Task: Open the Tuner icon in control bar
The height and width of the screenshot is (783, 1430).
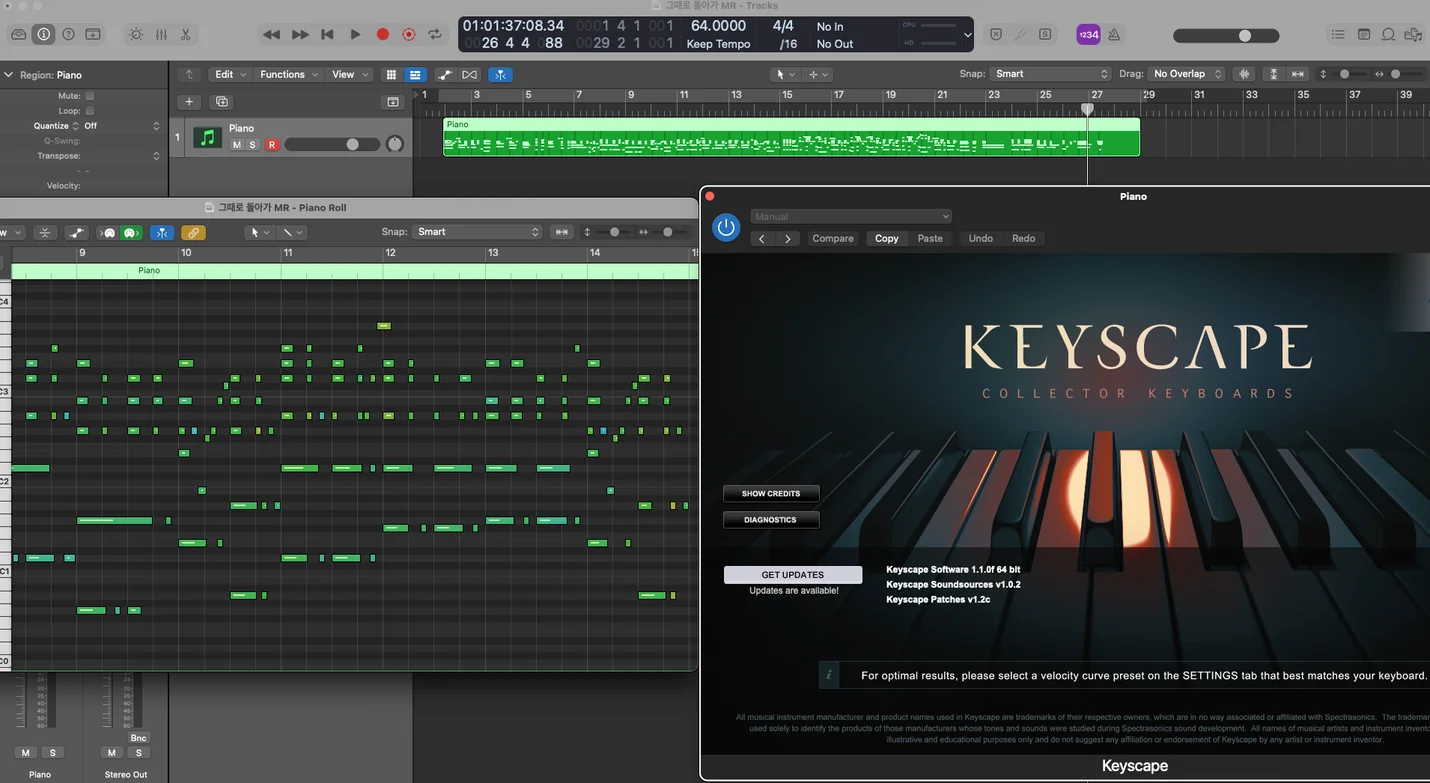Action: 1020,34
